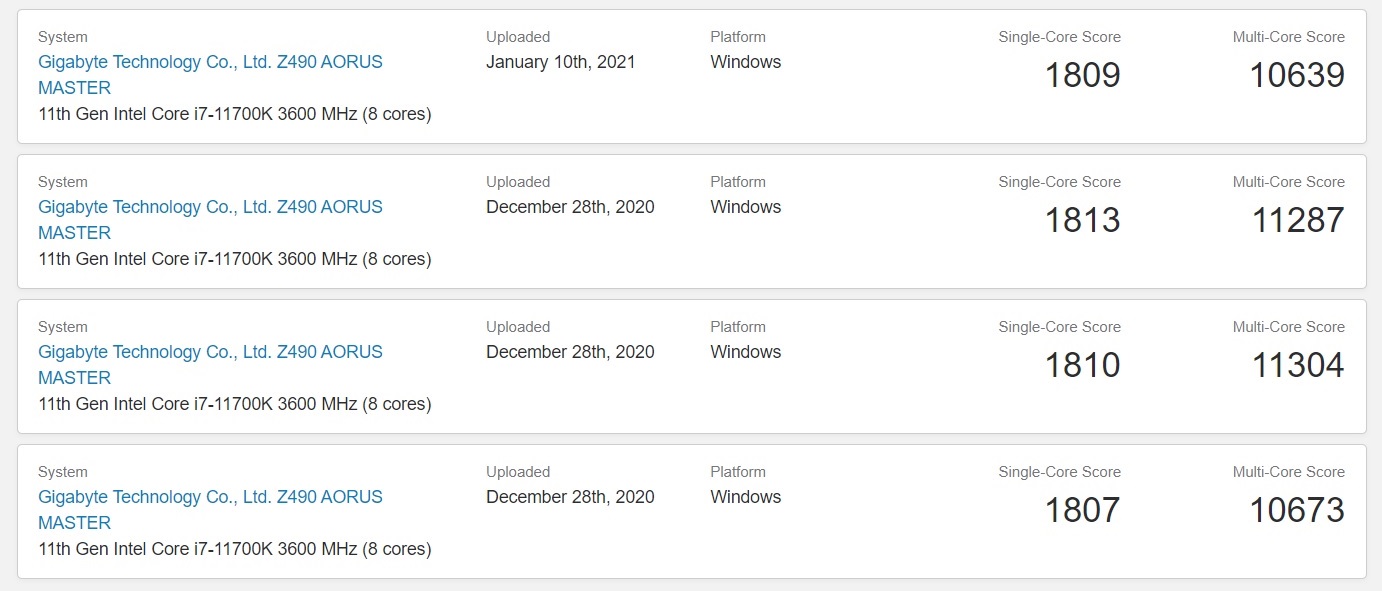Open Z490 AORUS MASTER link scoring 10639
The height and width of the screenshot is (591, 1382).
210,75
